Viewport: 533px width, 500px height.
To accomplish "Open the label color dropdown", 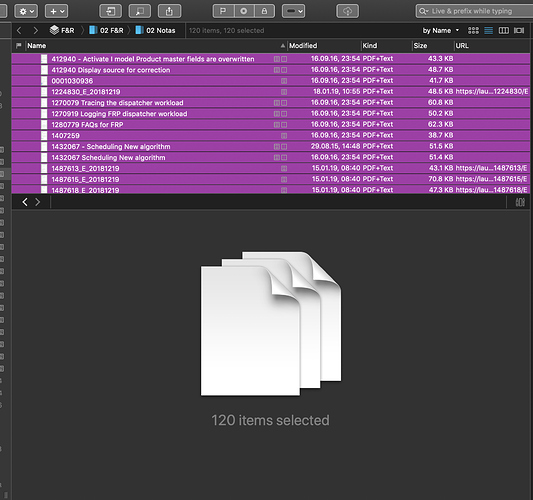I will [x=293, y=11].
